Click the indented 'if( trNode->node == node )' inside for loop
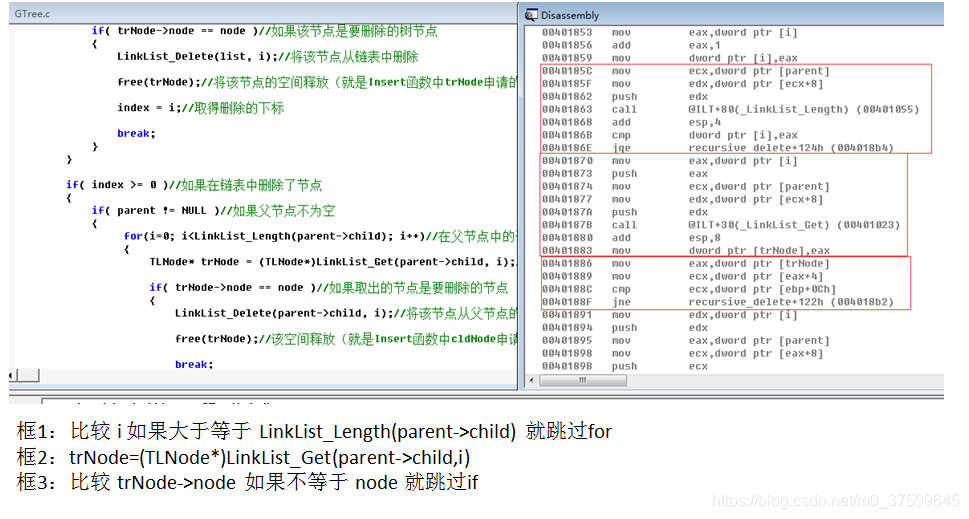The image size is (969, 519). [x=328, y=287]
